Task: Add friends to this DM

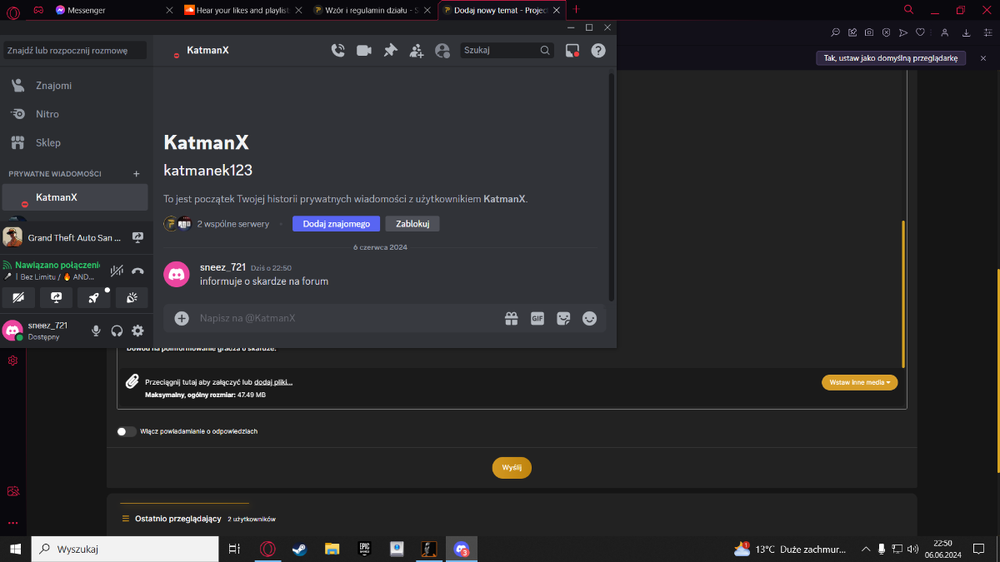Action: point(416,50)
